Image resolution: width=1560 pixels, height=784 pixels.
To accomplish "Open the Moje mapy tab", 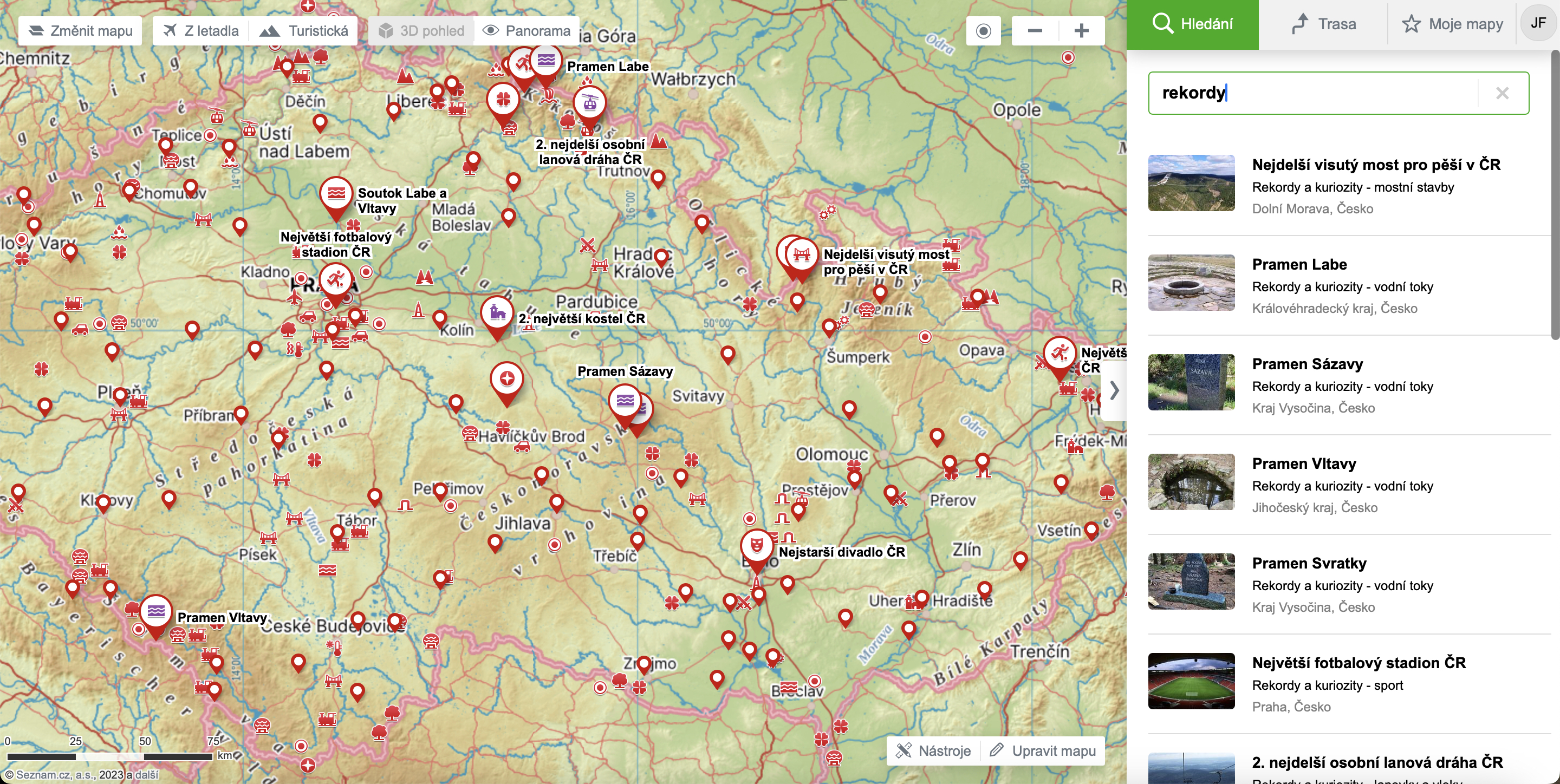I will pyautogui.click(x=1452, y=24).
